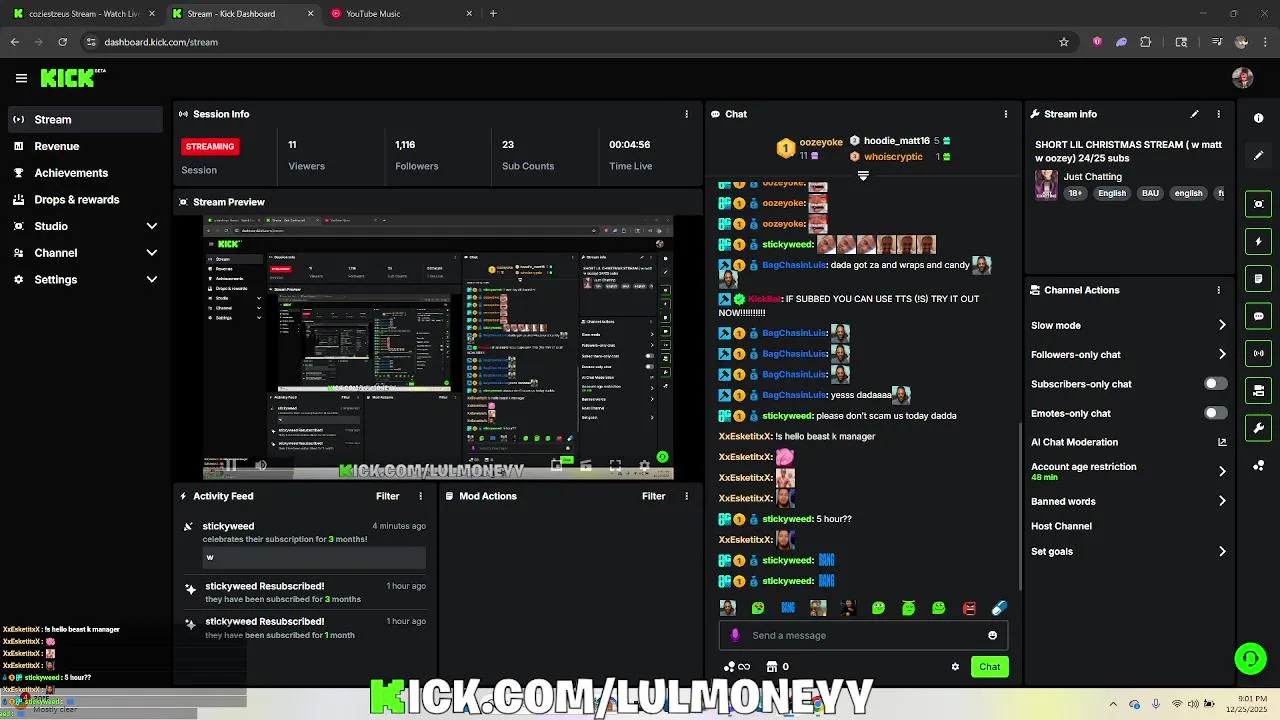Screen dimensions: 1280x720
Task: Toggle the document icon in right sidebar
Action: click(1258, 279)
